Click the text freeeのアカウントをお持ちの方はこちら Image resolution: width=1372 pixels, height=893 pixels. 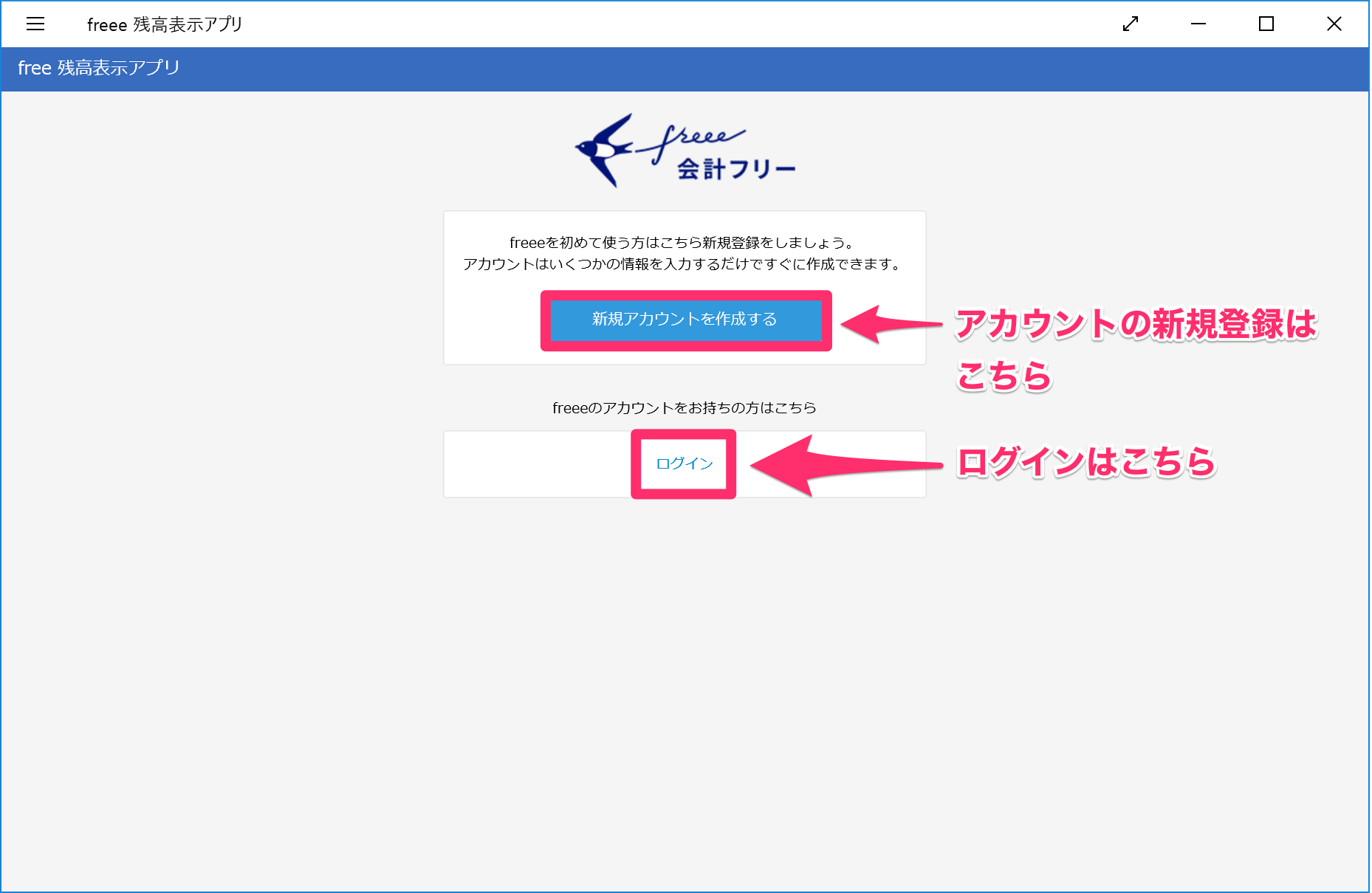(685, 408)
